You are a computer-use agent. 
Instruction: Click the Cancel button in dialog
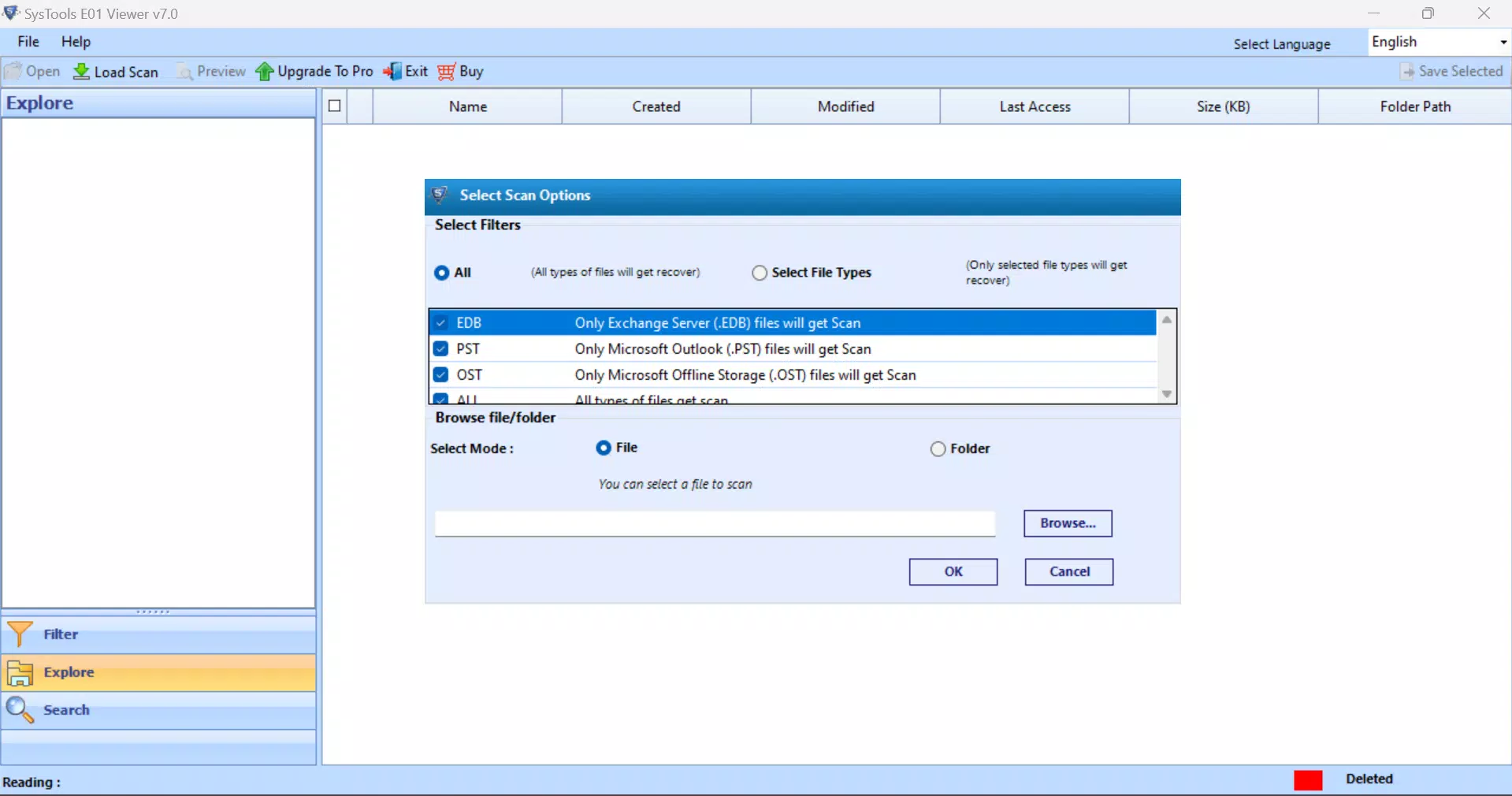(1069, 572)
